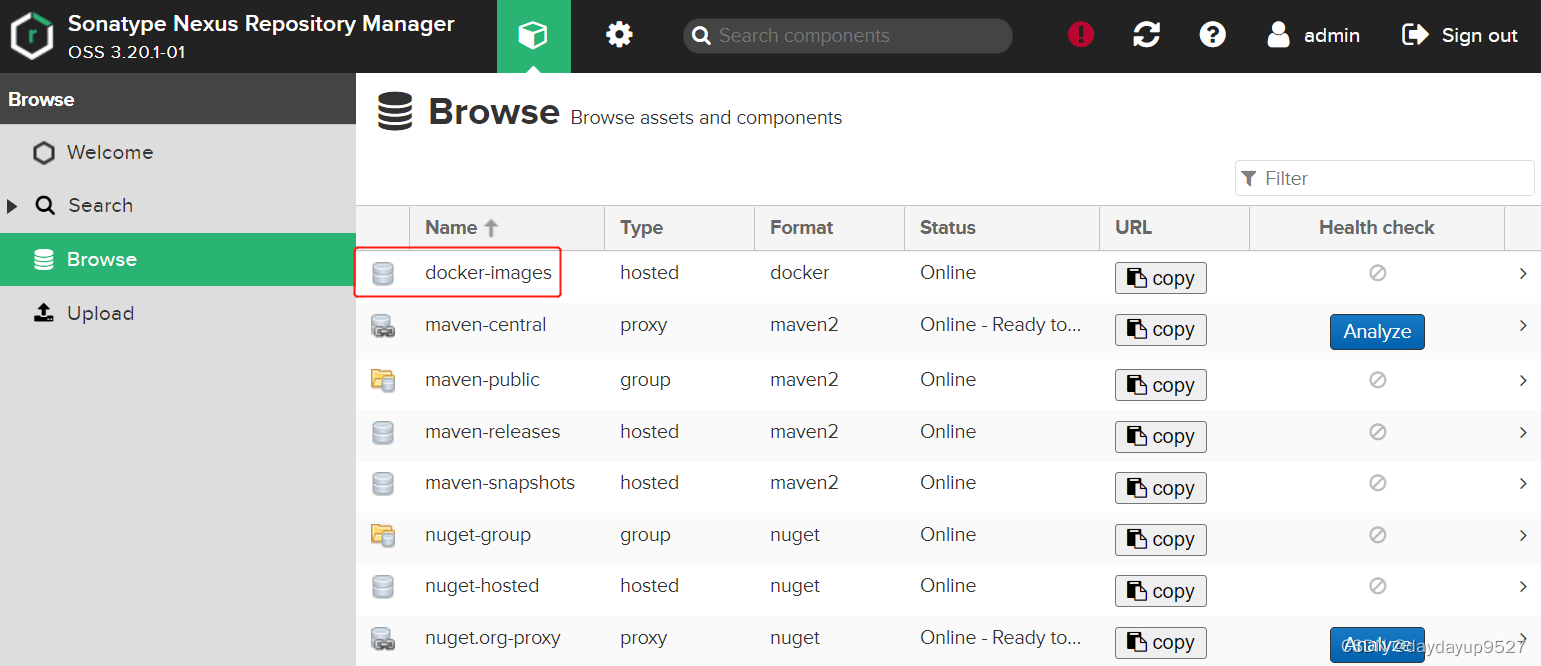Click the Search components field
The image size is (1541, 666).
pyautogui.click(x=848, y=36)
